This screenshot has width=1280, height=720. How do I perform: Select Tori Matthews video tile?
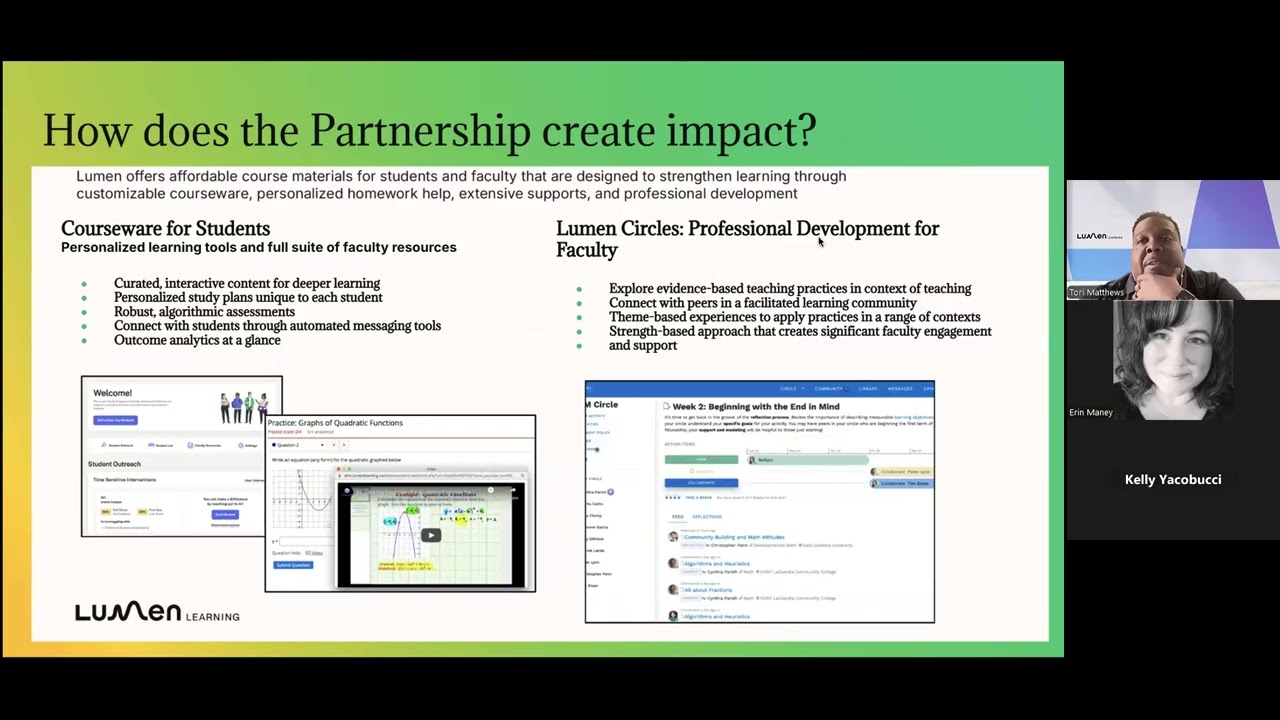coord(1173,240)
